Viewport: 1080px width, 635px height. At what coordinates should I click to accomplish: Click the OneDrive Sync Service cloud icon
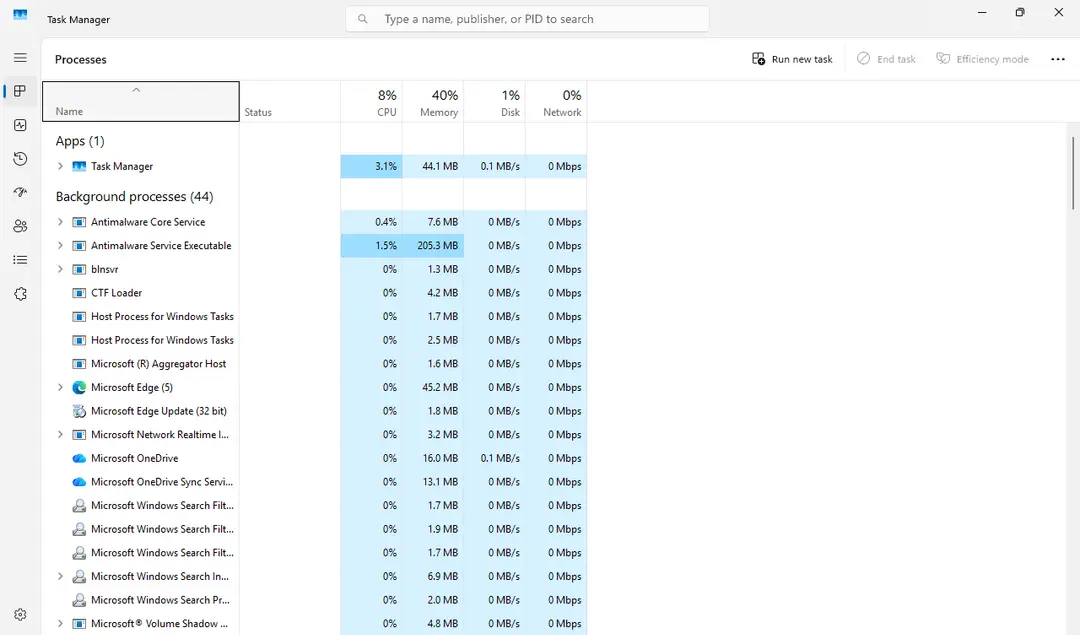point(79,482)
